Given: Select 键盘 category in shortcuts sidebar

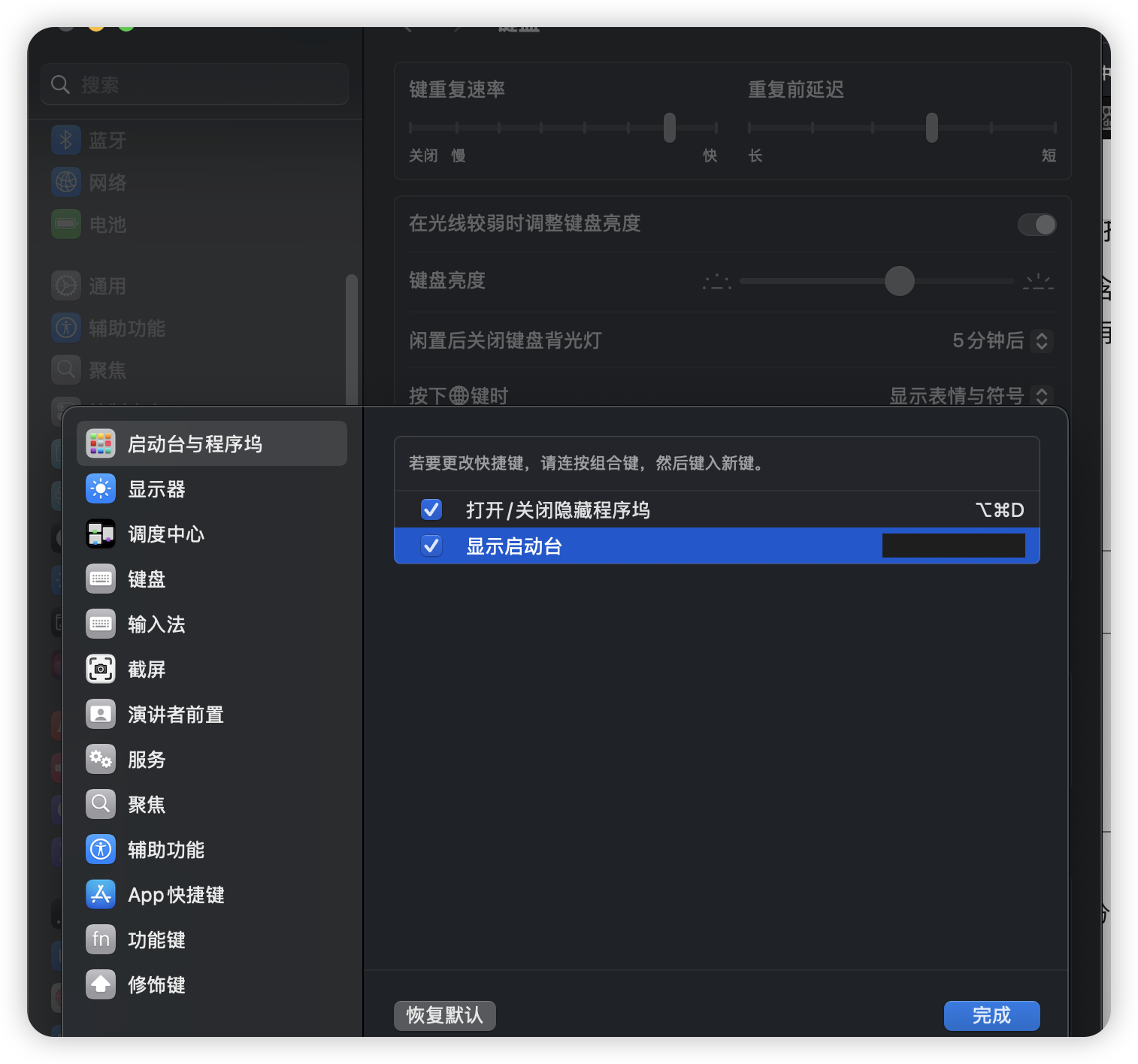Looking at the screenshot, I should click(x=147, y=579).
